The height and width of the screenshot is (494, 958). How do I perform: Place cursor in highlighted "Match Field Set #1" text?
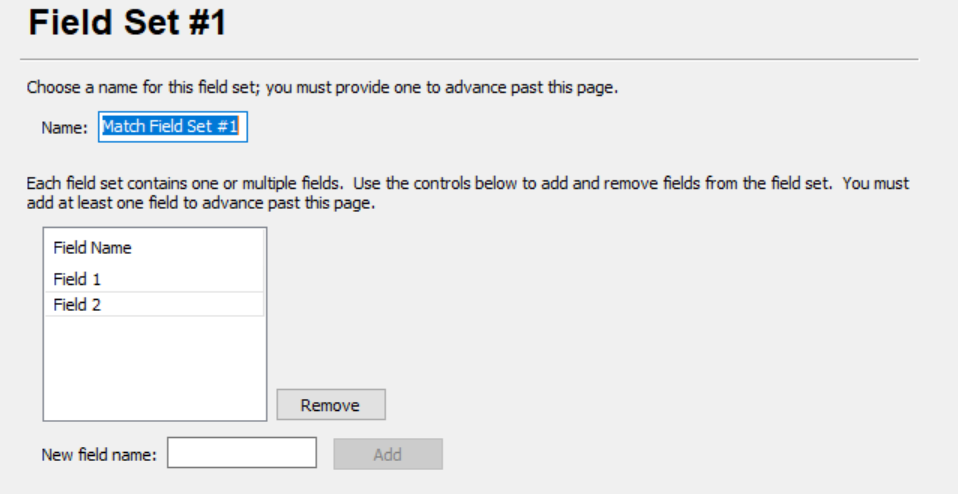click(173, 127)
